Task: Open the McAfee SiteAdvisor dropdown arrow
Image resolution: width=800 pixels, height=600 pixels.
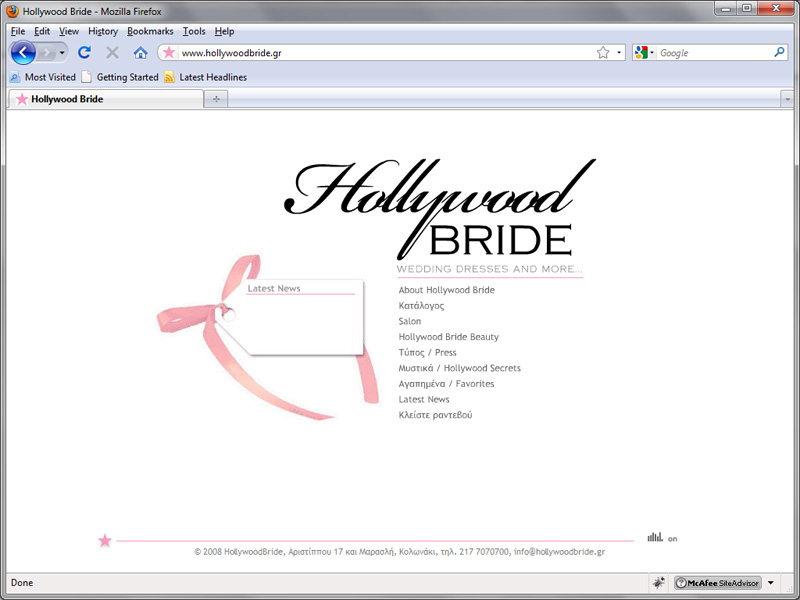Action: click(x=770, y=583)
